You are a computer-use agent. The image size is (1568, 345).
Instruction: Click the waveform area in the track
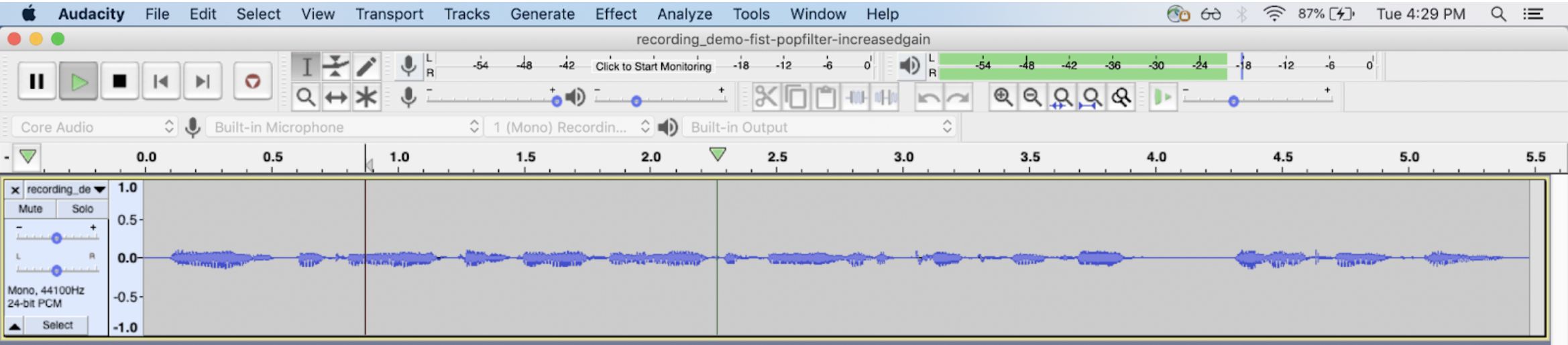pos(836,258)
